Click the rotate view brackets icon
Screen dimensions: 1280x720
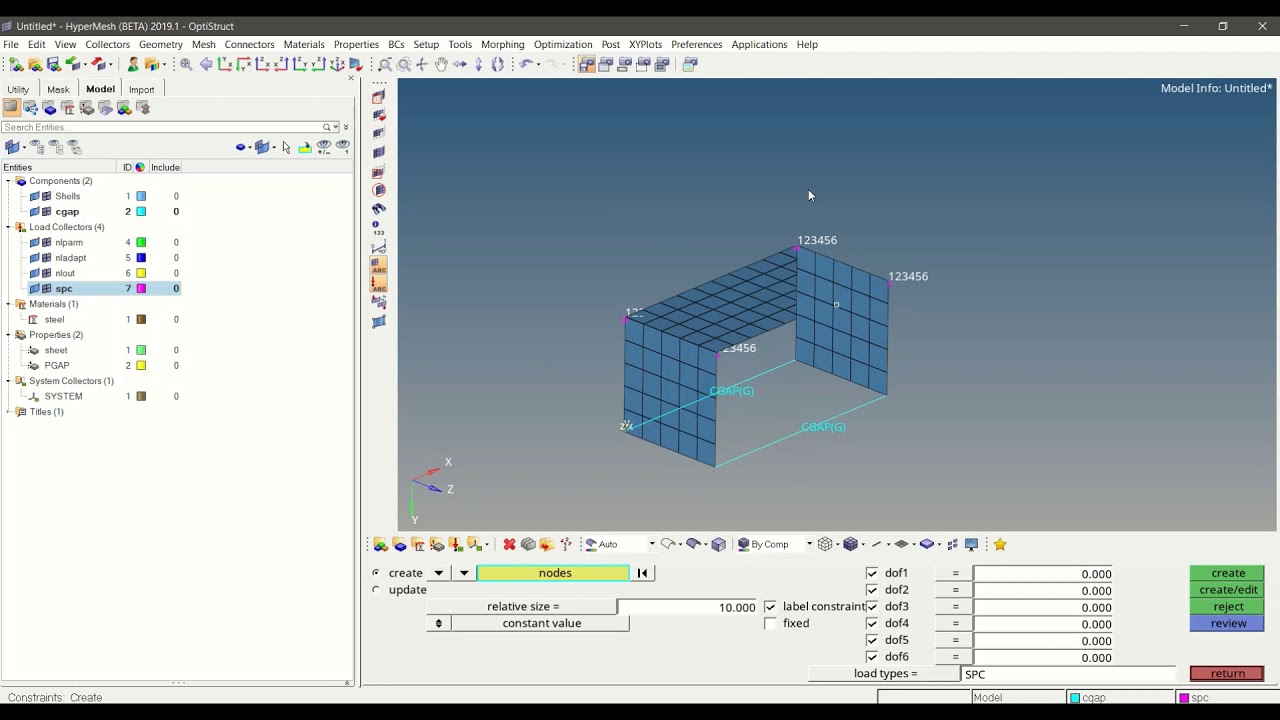pyautogui.click(x=498, y=64)
